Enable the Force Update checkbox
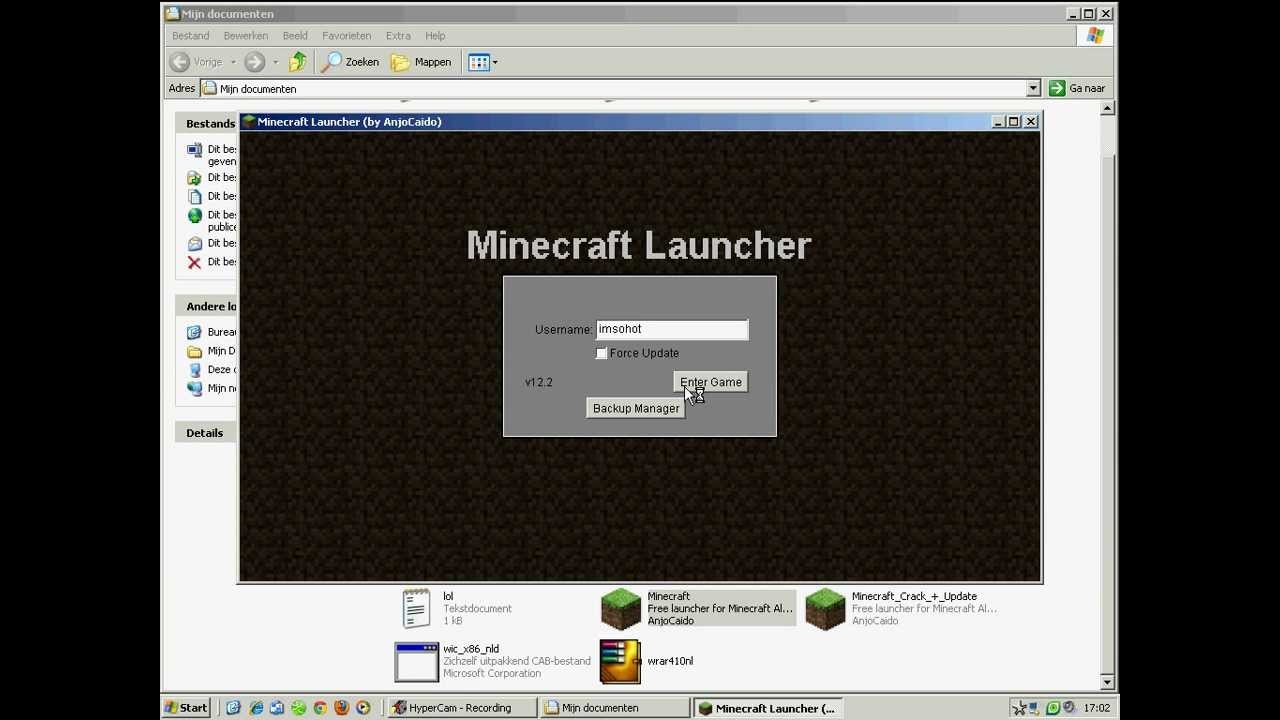 click(601, 353)
